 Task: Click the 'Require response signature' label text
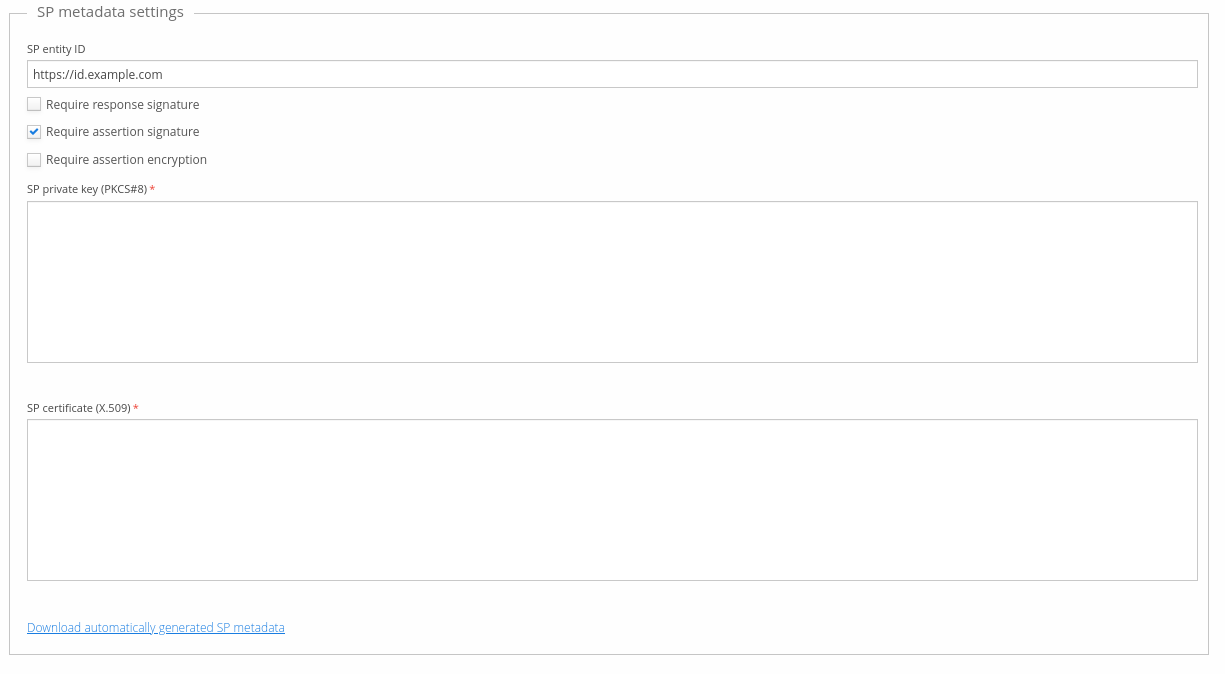pyautogui.click(x=122, y=105)
